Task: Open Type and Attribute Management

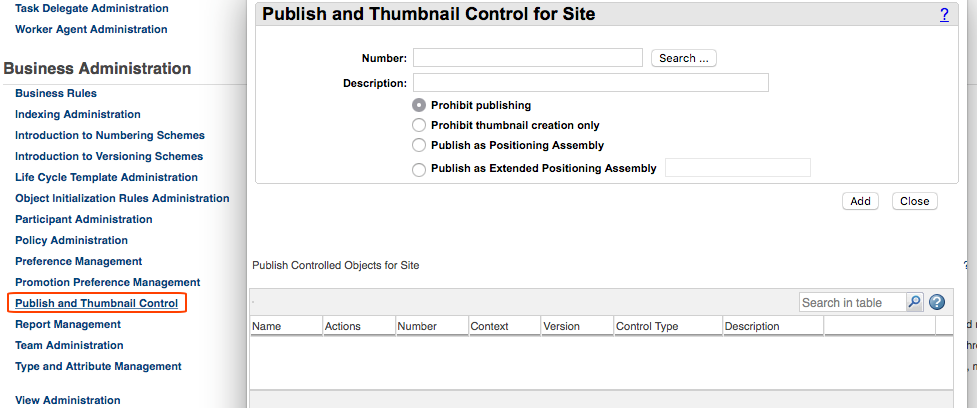Action: click(98, 366)
